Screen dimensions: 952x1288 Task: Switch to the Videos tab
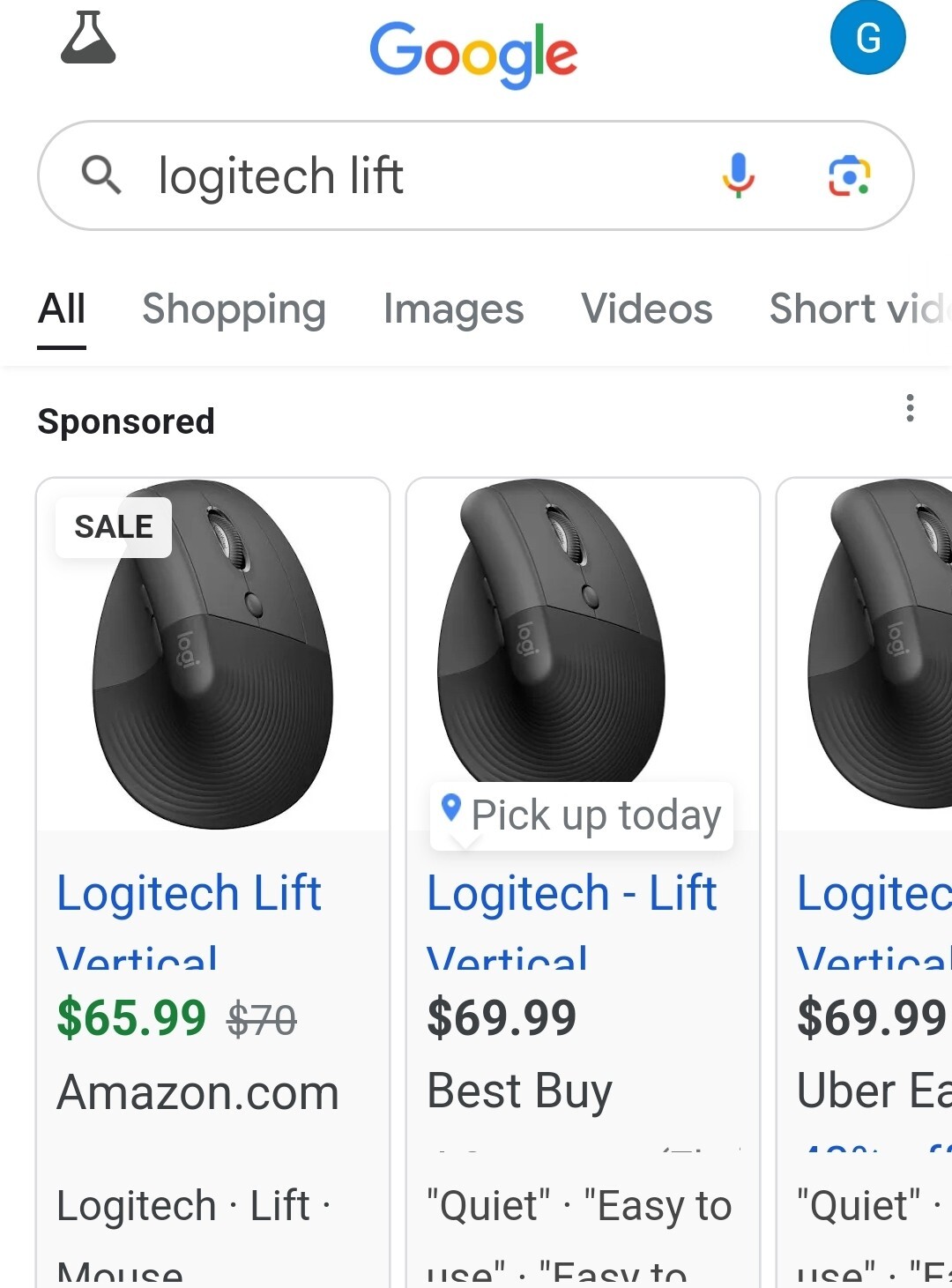coord(646,309)
